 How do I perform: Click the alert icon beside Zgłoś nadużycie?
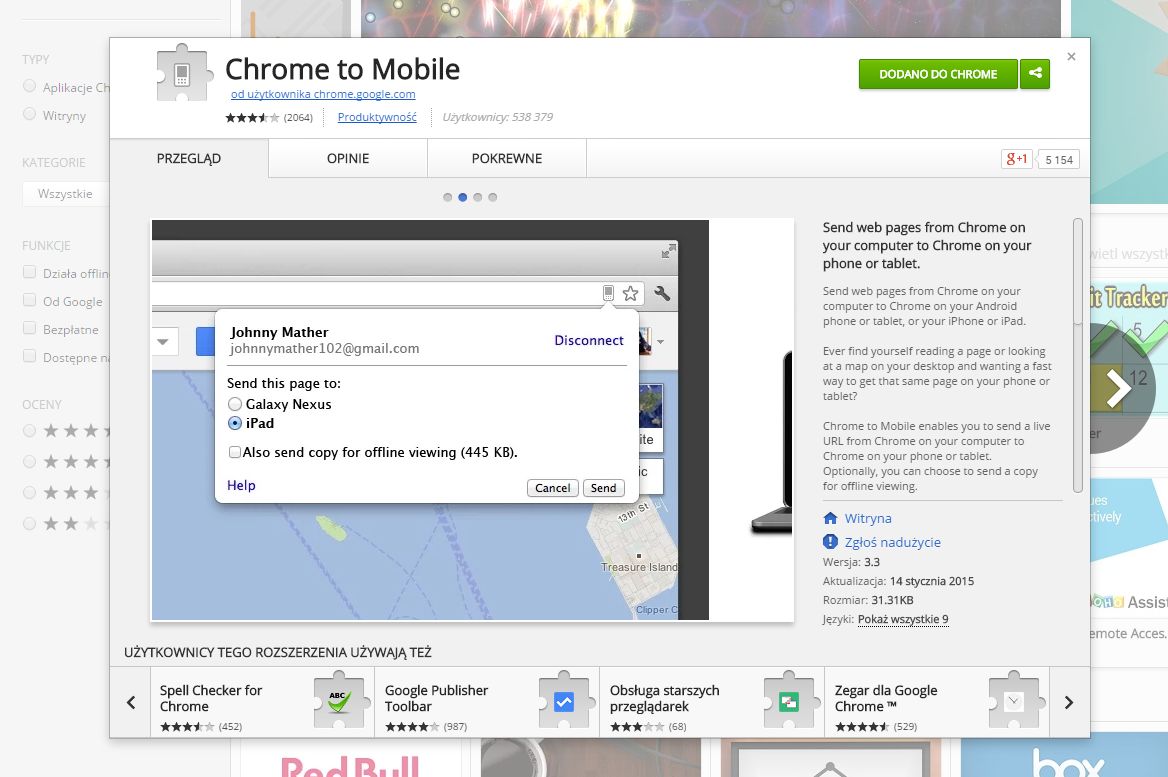point(831,542)
